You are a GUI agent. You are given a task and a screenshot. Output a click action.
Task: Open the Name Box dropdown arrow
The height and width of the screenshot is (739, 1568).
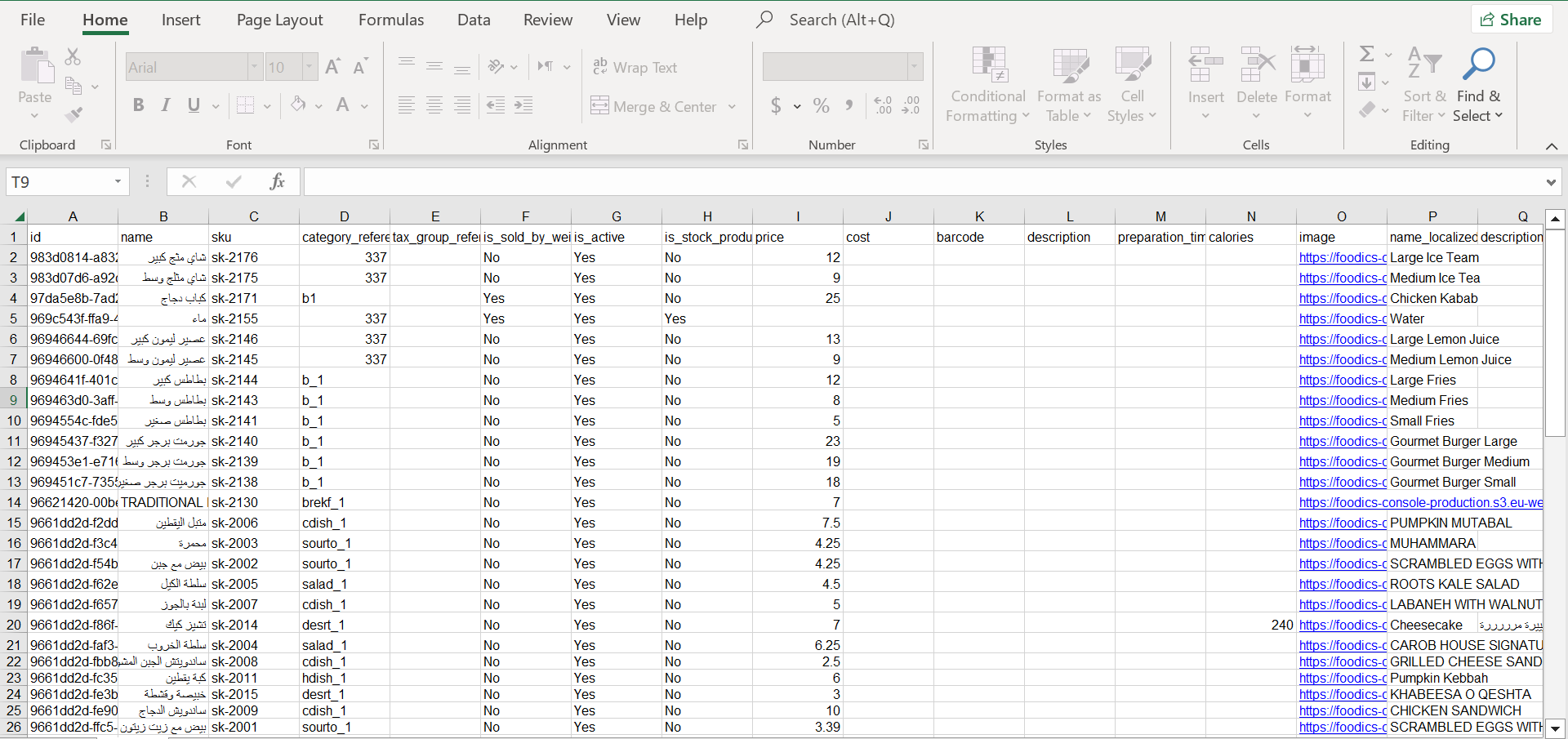(118, 181)
